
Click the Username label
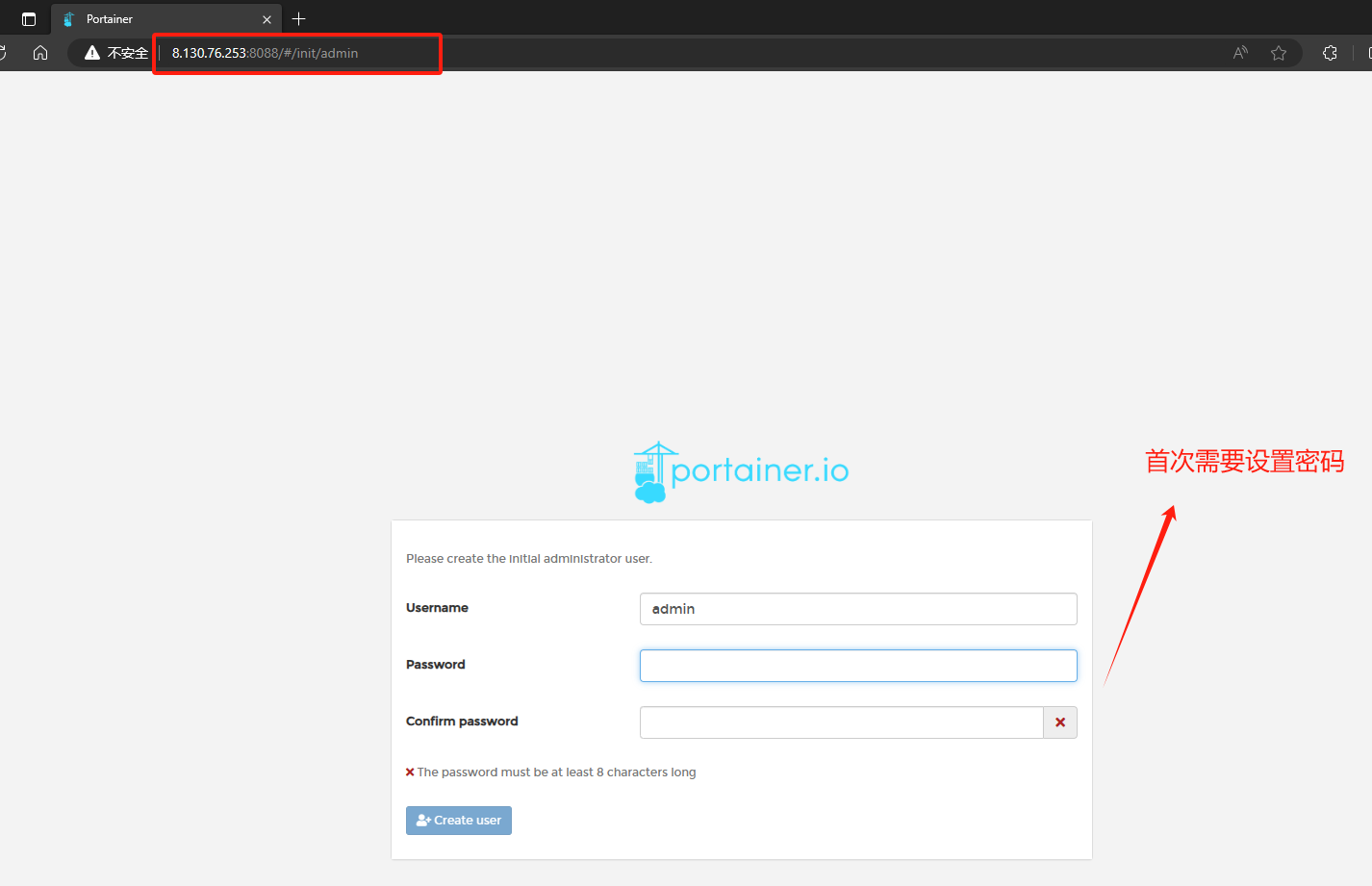[437, 608]
